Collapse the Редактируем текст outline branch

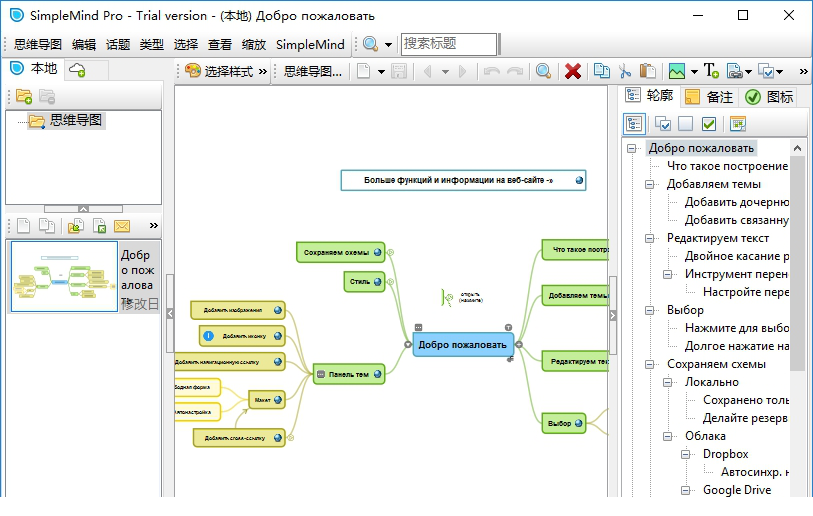click(x=649, y=238)
